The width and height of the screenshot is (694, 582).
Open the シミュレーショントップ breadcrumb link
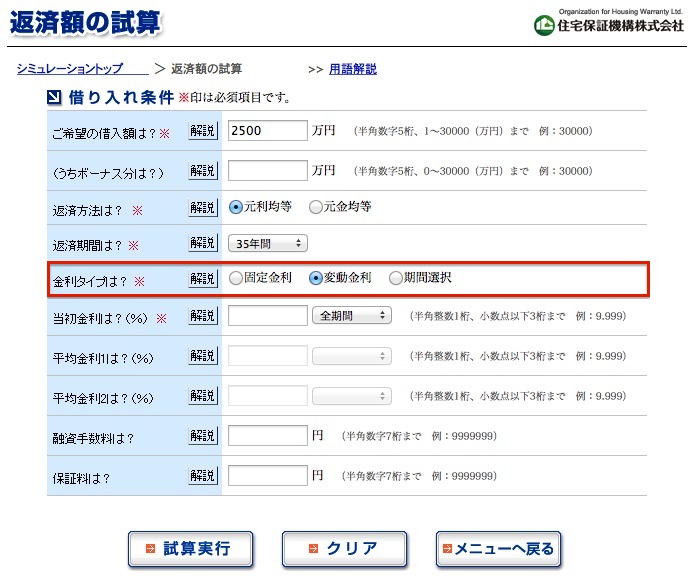[x=82, y=69]
